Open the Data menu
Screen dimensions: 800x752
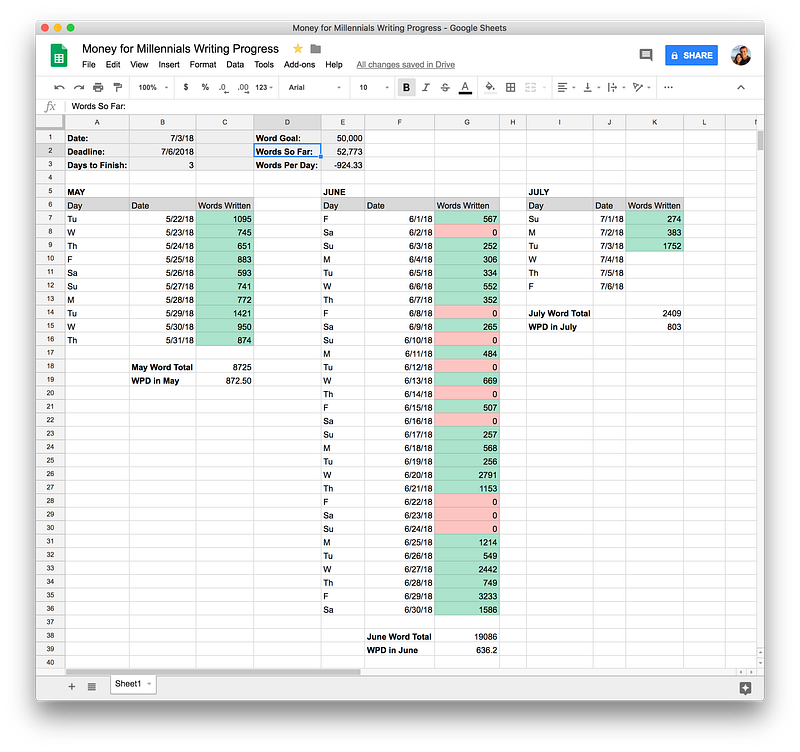[x=235, y=65]
